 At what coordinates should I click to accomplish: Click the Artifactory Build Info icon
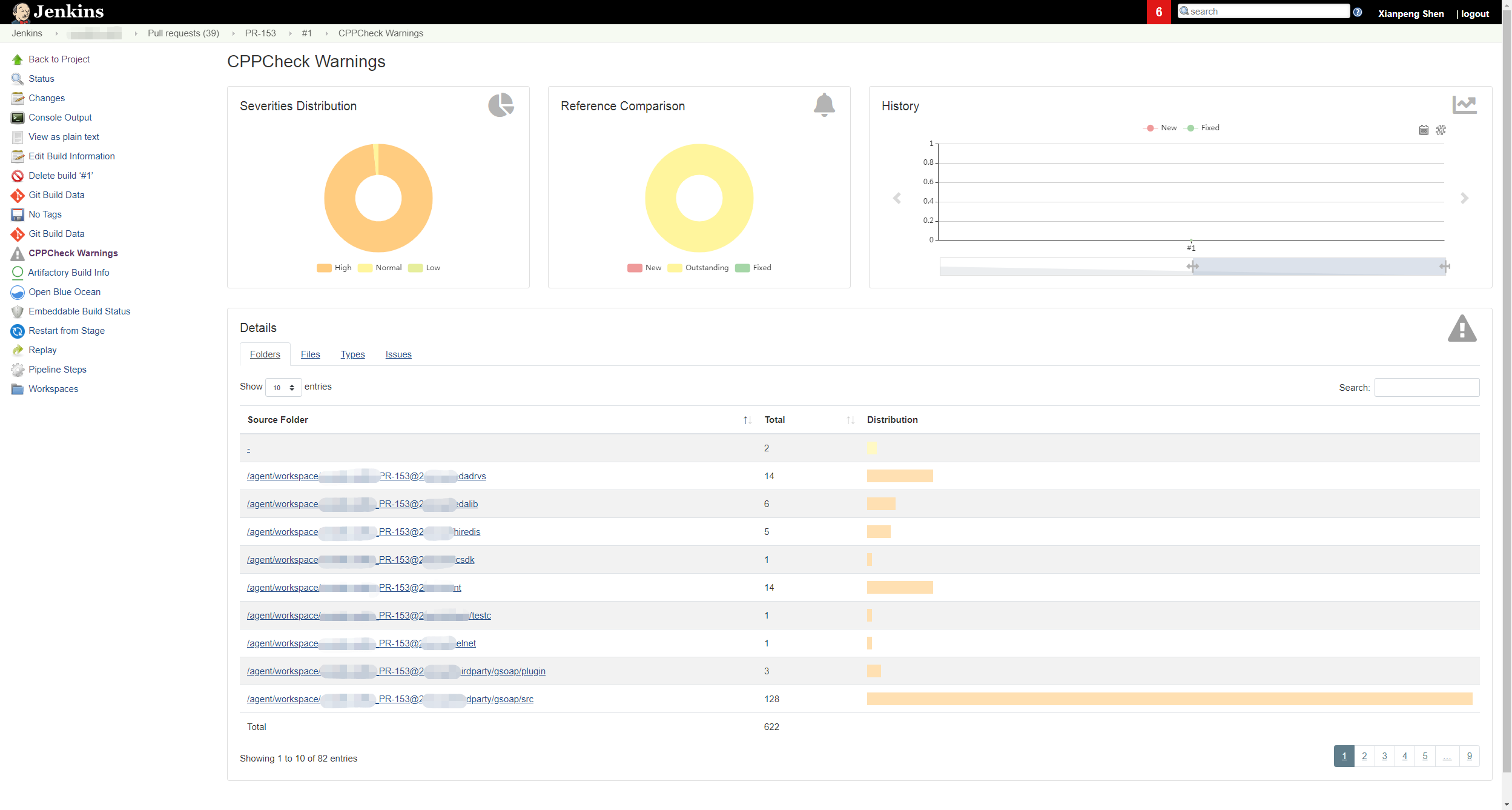[x=17, y=272]
